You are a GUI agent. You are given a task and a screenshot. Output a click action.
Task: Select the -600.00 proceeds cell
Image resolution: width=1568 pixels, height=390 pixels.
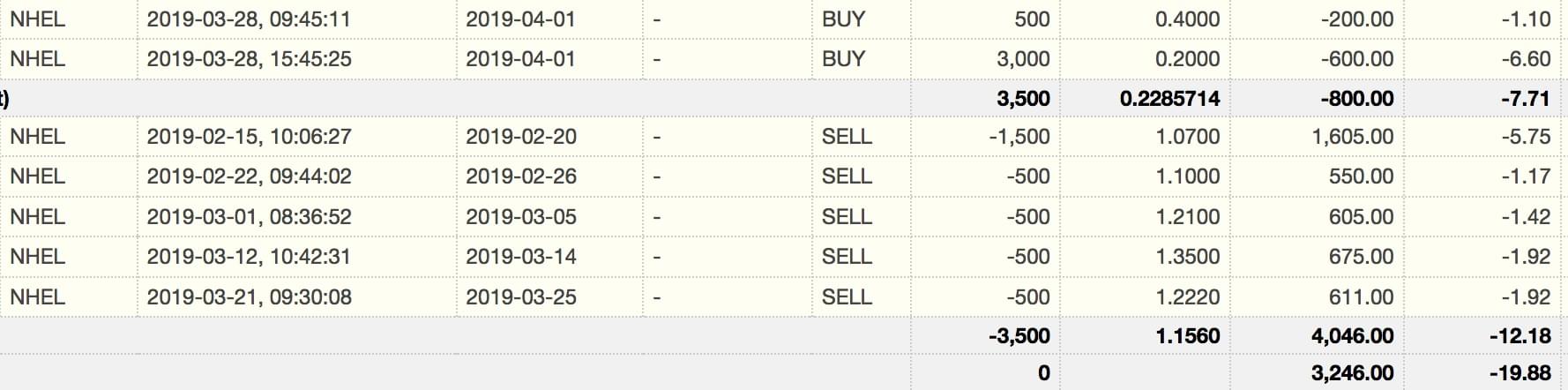coord(1356,59)
